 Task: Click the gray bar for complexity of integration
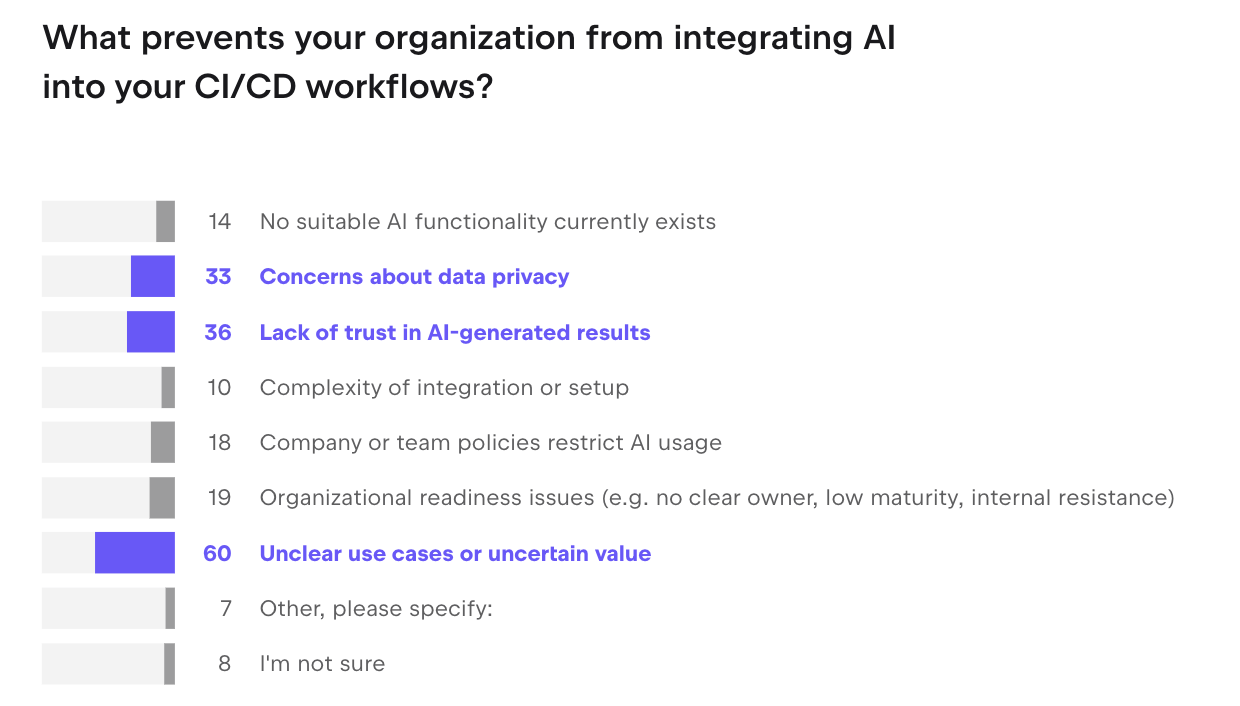(168, 387)
